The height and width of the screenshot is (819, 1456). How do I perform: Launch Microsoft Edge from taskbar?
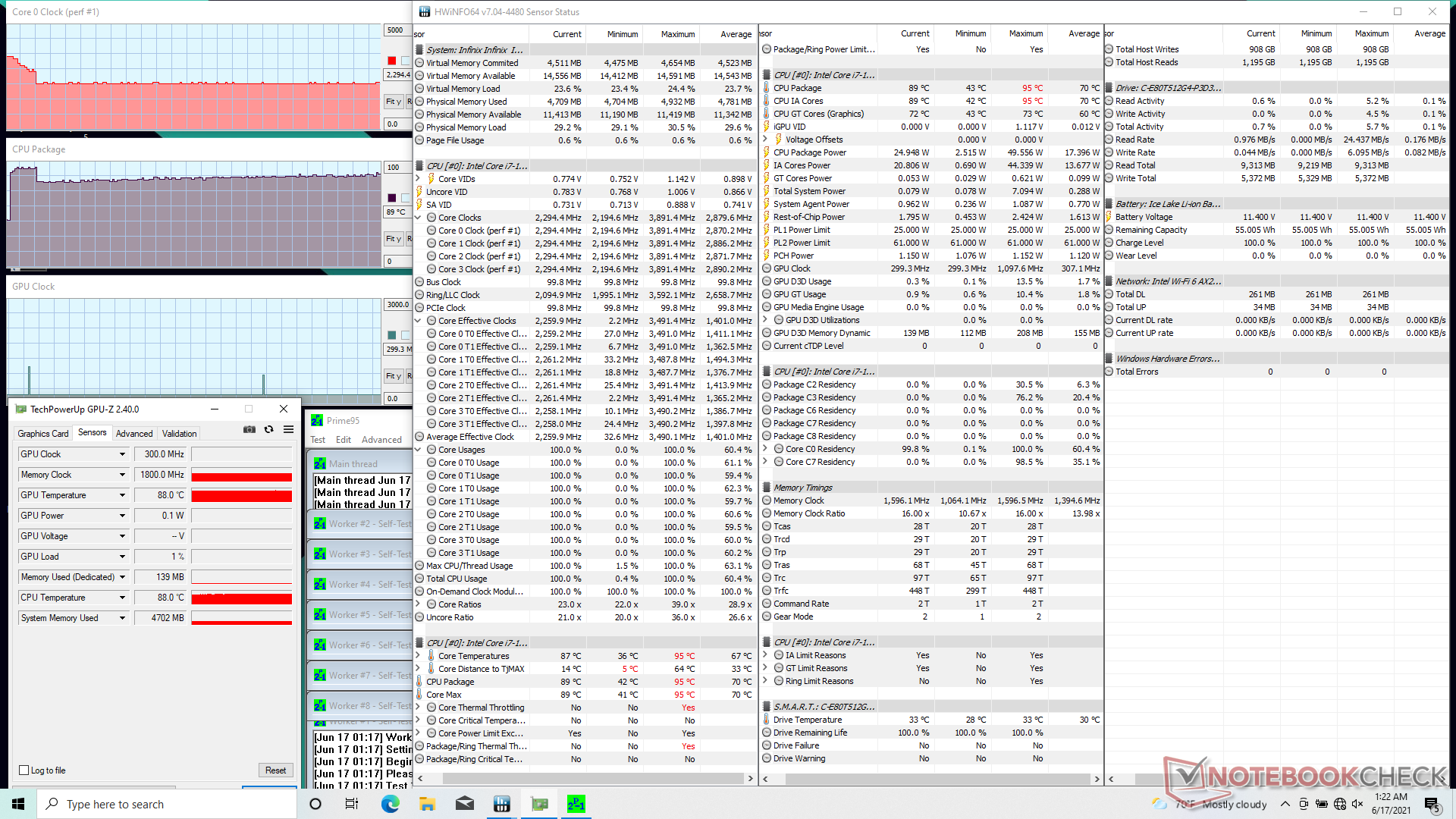(x=390, y=804)
